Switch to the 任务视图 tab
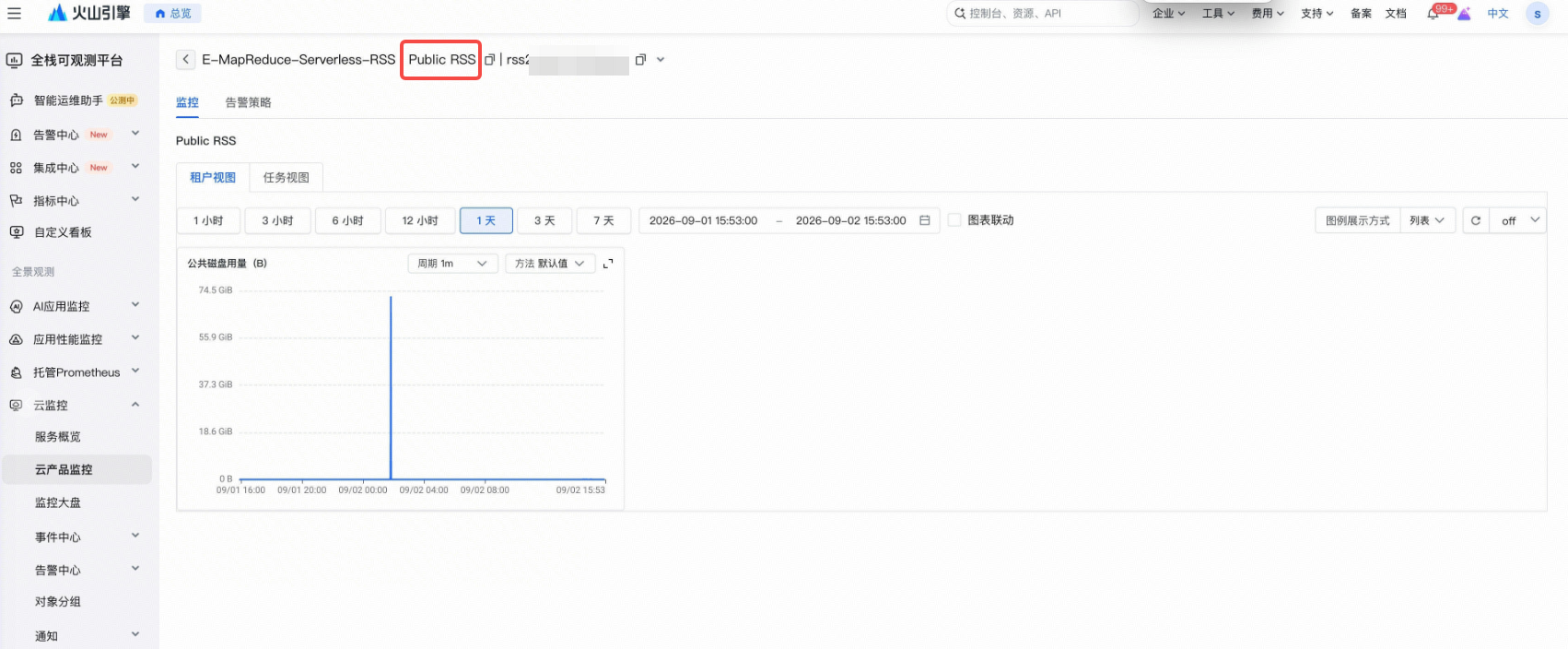The image size is (1568, 649). point(287,178)
